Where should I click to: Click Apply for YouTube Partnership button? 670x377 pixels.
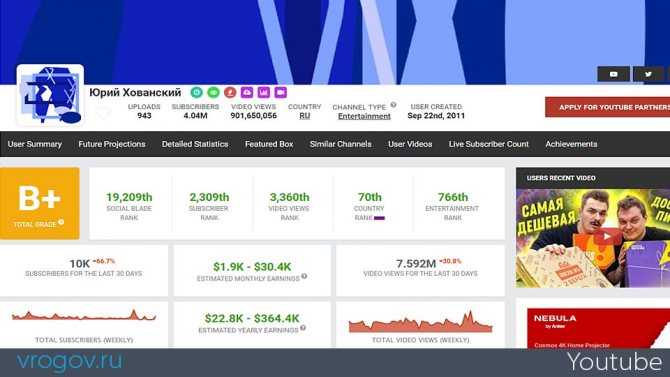point(608,107)
